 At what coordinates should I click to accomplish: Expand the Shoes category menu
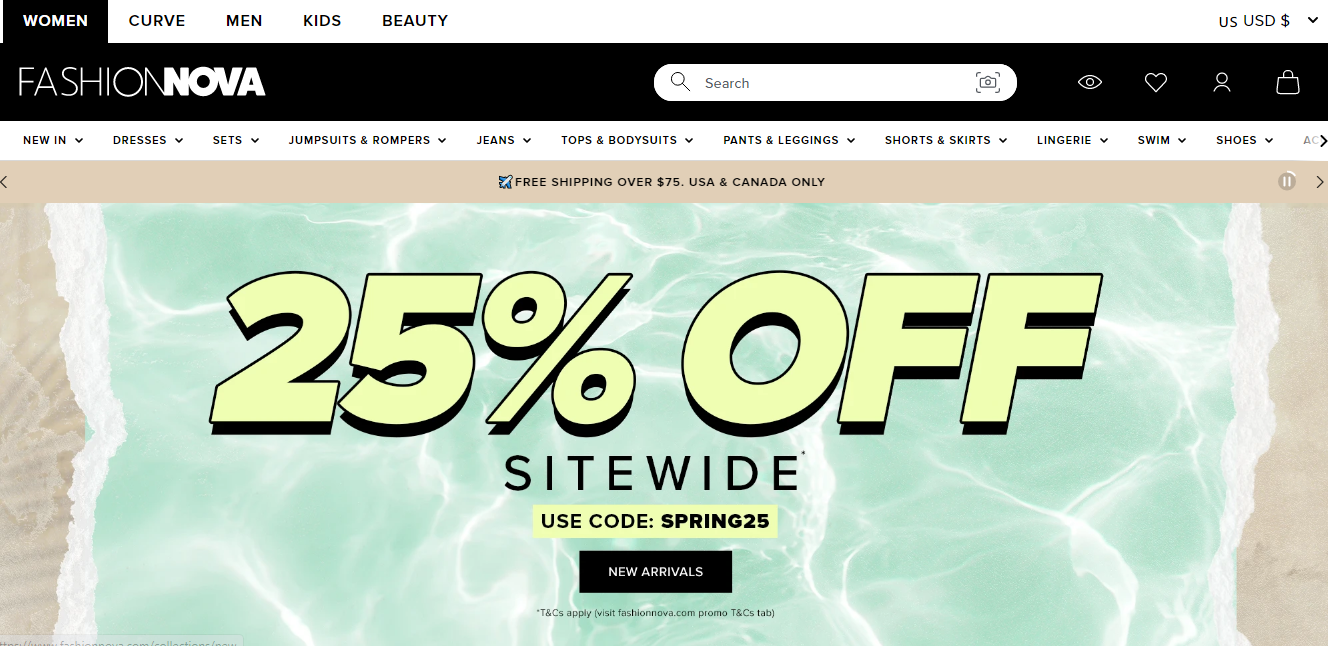1245,140
